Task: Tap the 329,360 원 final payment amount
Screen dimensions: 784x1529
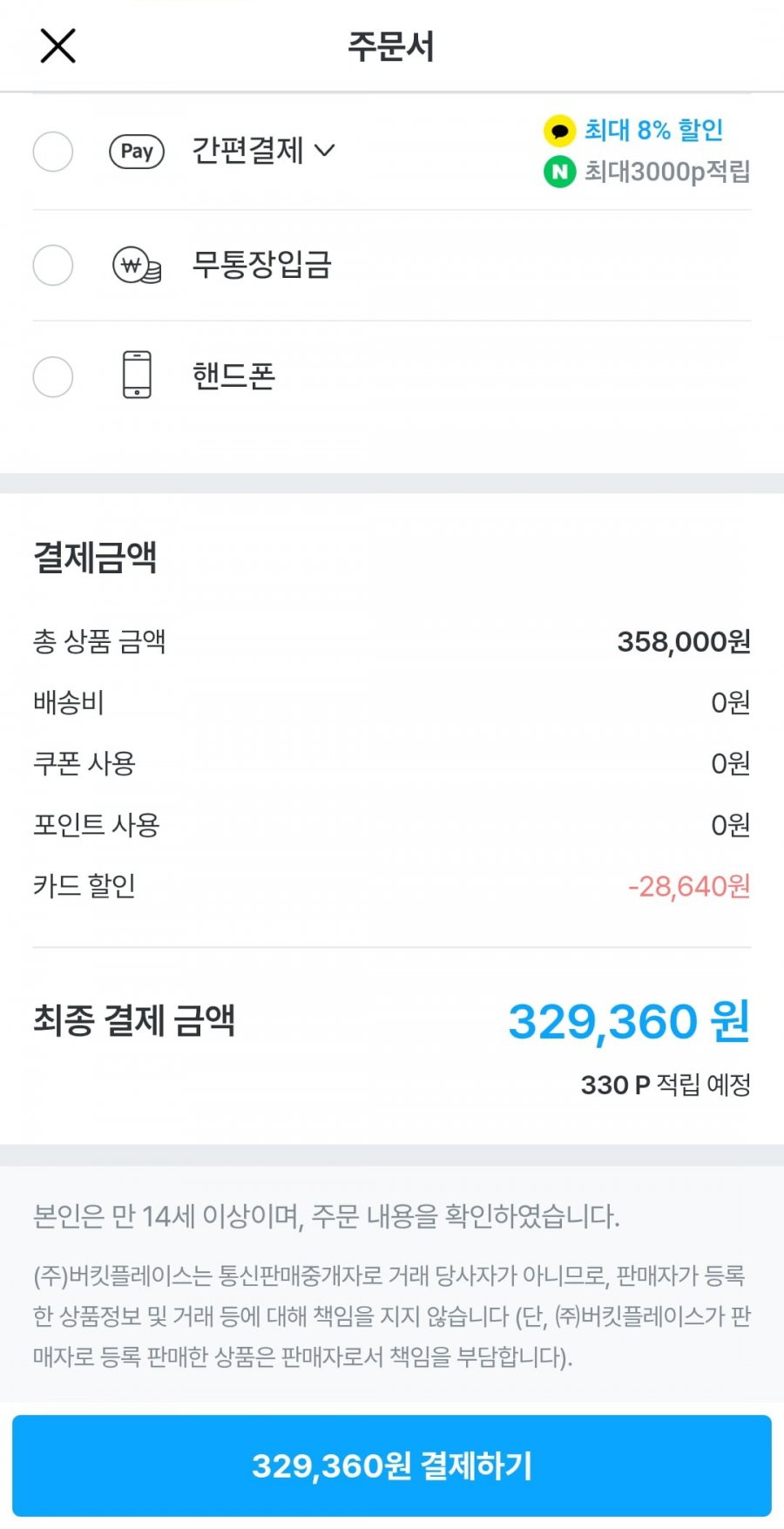Action: pyautogui.click(x=629, y=1021)
